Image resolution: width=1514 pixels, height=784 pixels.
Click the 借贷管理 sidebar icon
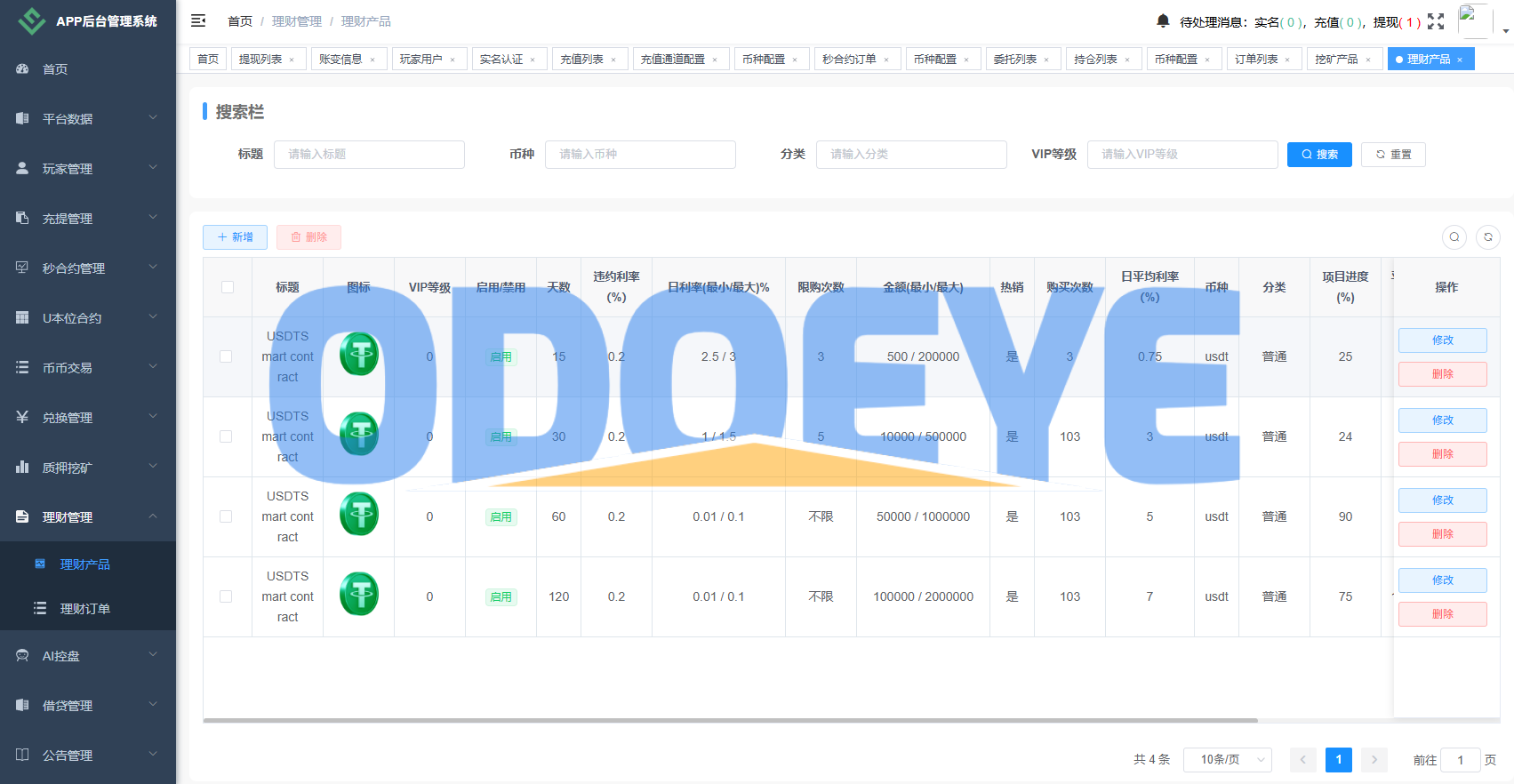coord(22,705)
